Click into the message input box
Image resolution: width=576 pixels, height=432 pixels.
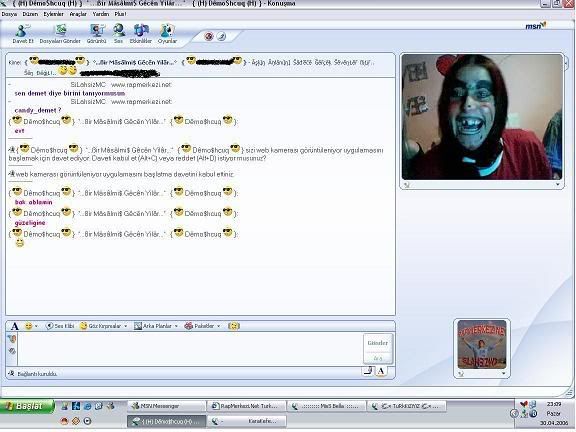pos(190,349)
